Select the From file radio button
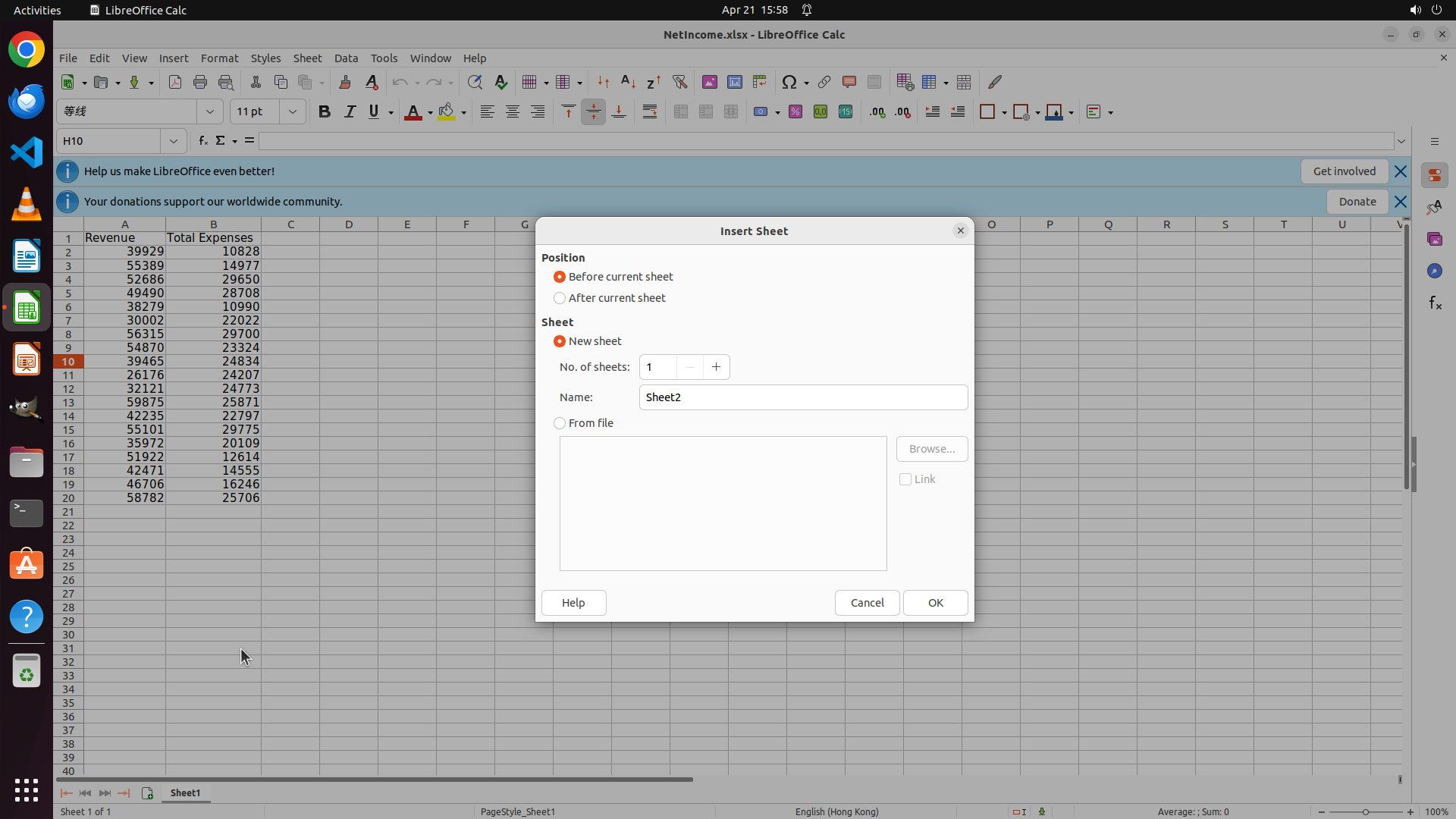Screen dimensions: 1456x819 (560, 423)
